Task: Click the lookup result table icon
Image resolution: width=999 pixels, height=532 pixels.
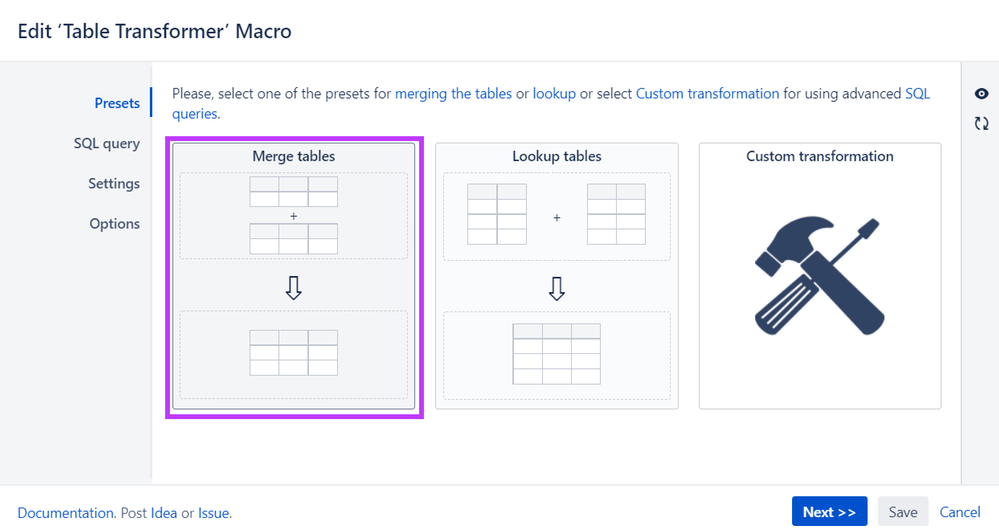Action: 557,354
